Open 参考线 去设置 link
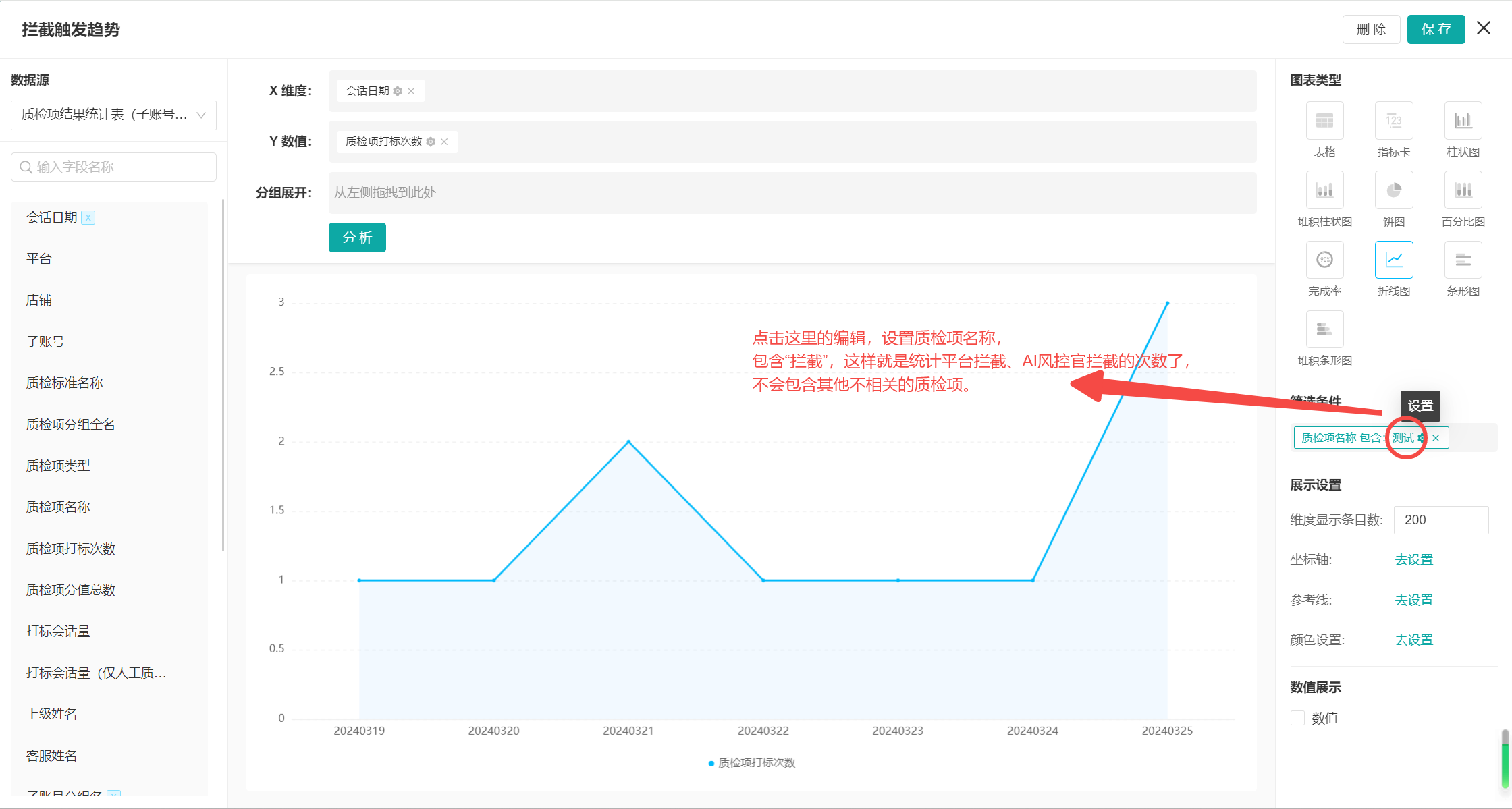Viewport: 1512px width, 809px height. (x=1413, y=600)
